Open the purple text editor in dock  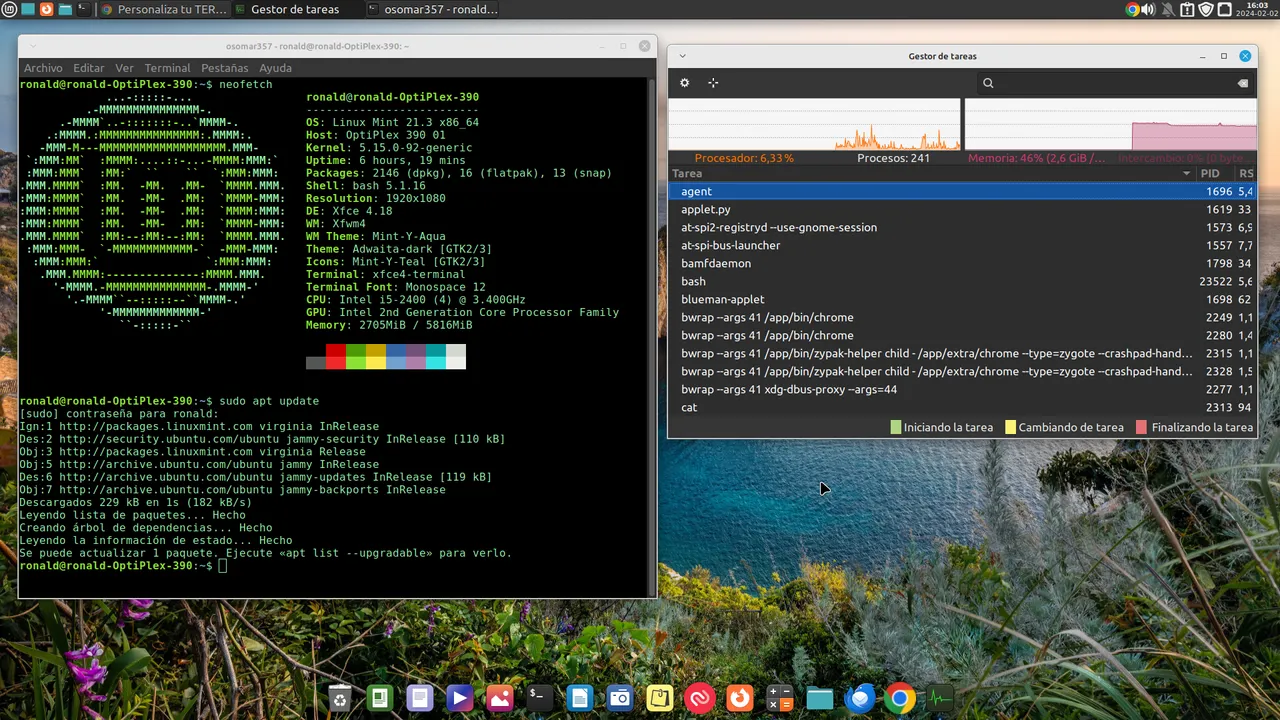point(420,699)
